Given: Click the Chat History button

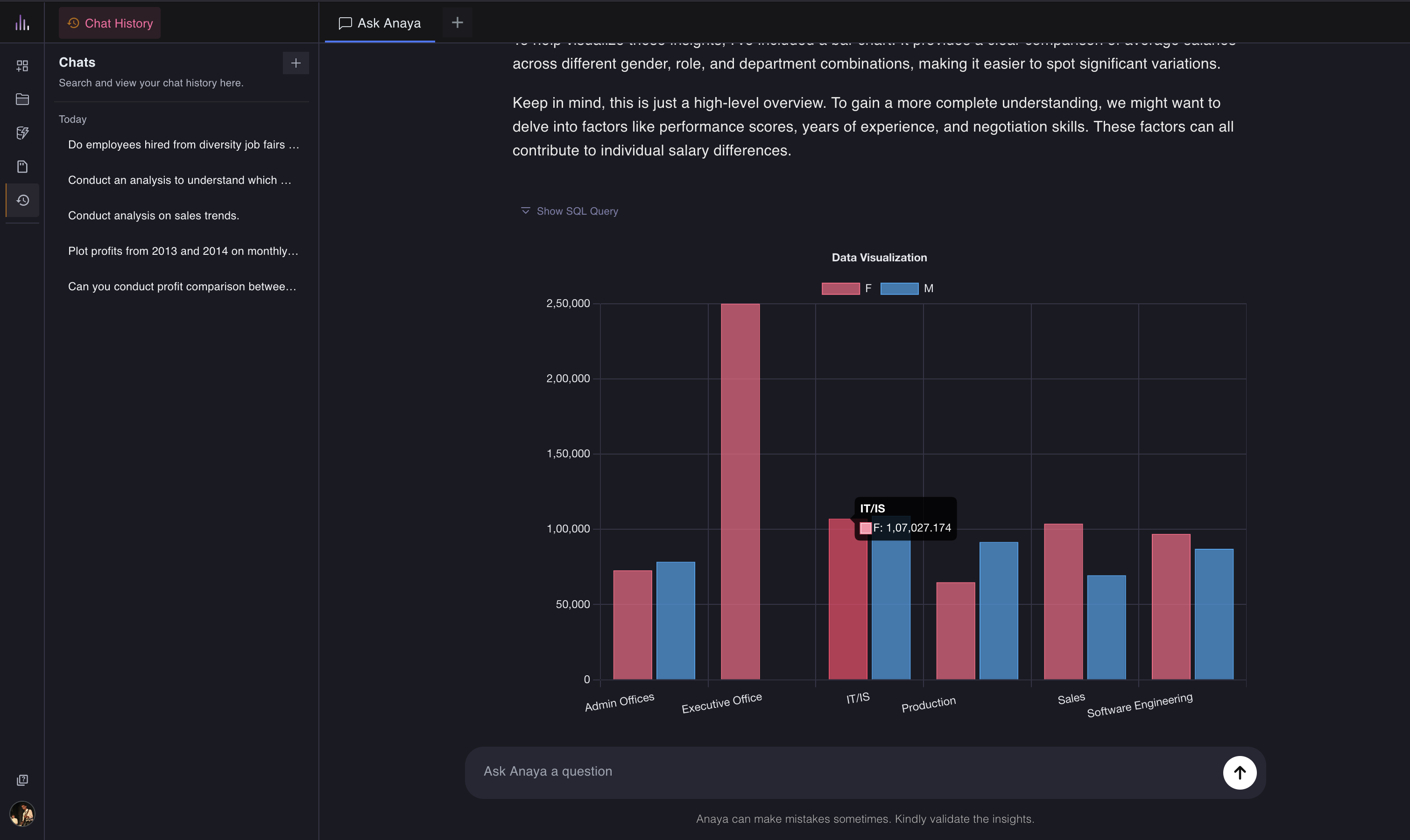Looking at the screenshot, I should coord(110,23).
